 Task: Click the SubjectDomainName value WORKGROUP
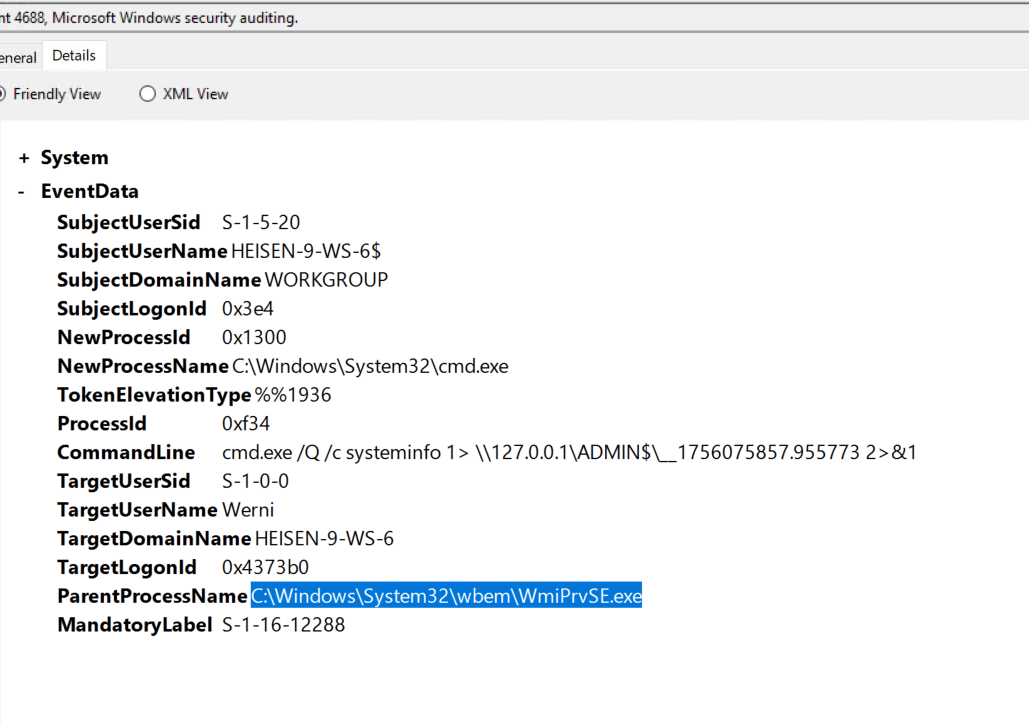point(326,280)
